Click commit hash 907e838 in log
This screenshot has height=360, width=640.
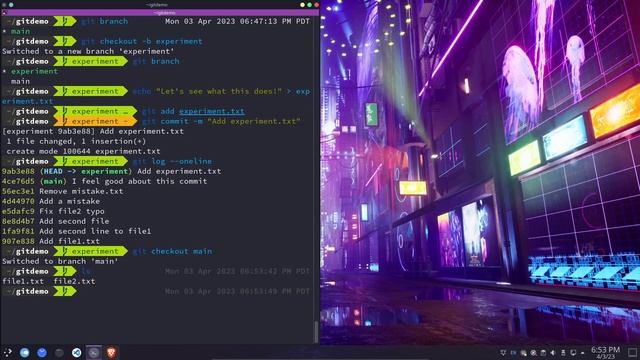pos(18,241)
